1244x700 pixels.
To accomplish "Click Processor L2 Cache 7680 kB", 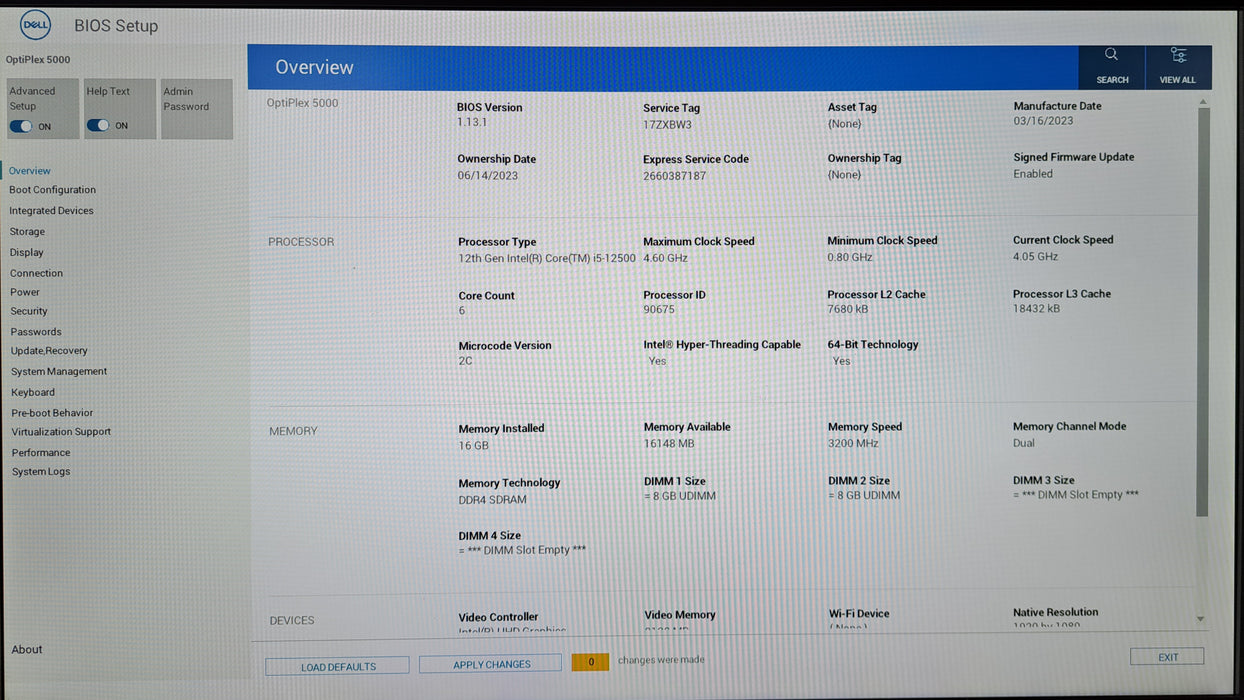I will pyautogui.click(x=848, y=310).
